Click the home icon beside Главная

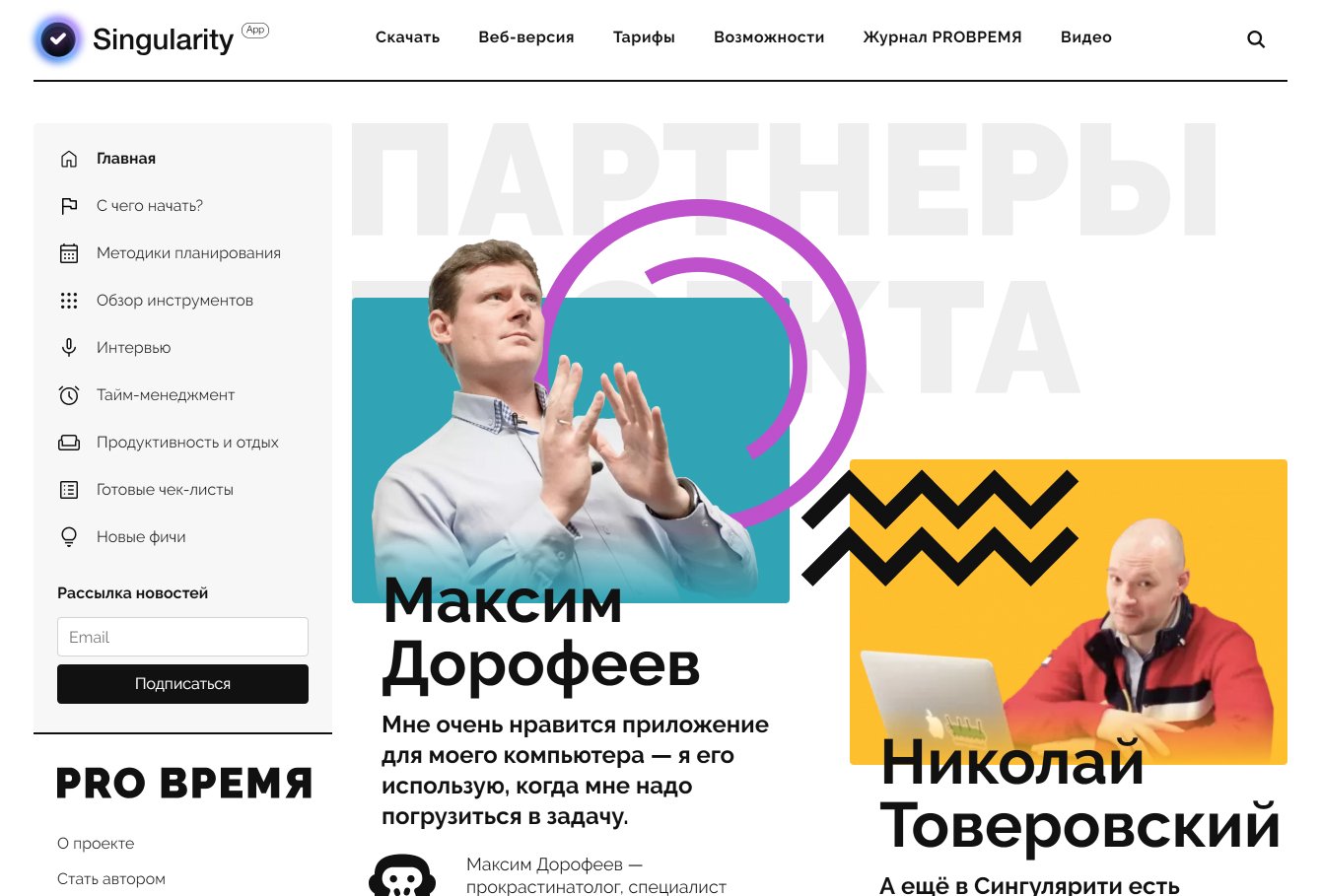tap(69, 159)
